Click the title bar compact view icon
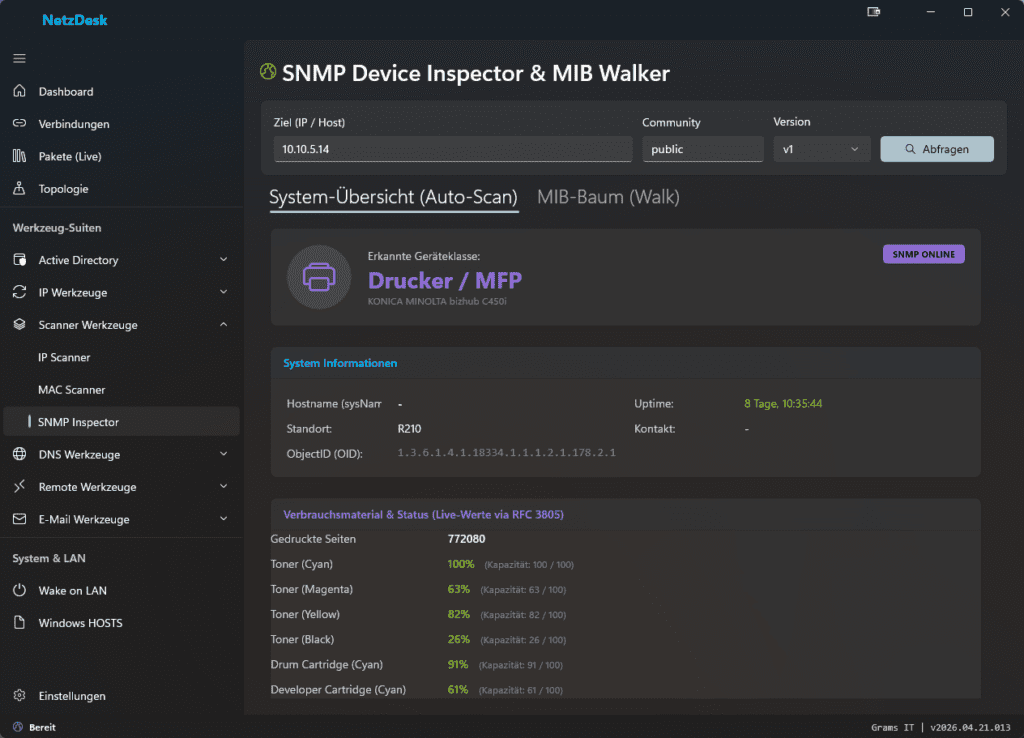This screenshot has width=1024, height=738. (874, 12)
